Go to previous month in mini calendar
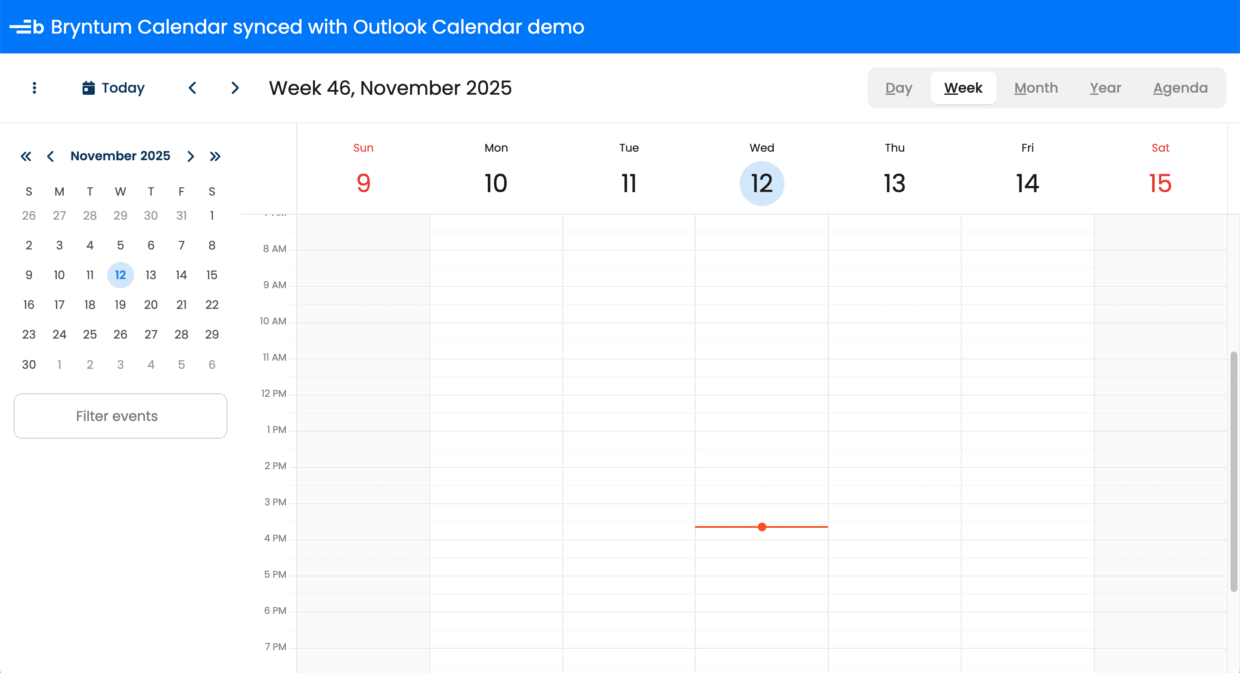 coord(50,156)
